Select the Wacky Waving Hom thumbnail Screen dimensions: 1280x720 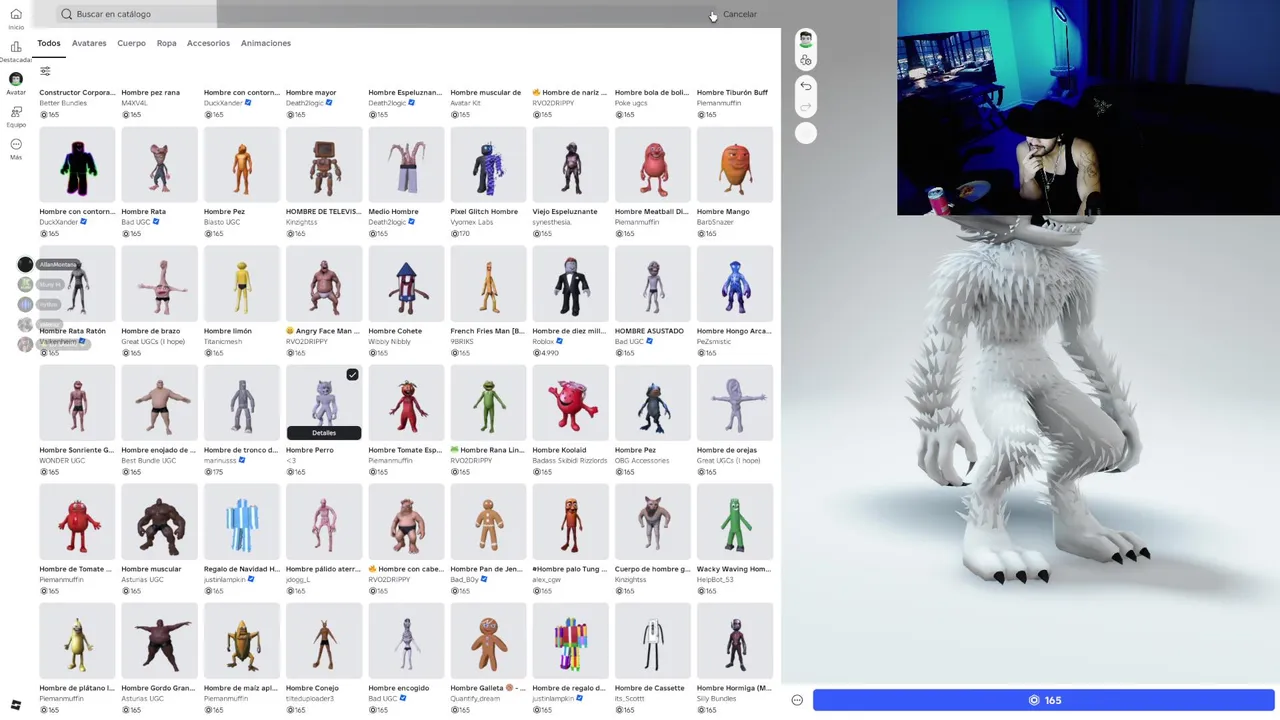(735, 521)
